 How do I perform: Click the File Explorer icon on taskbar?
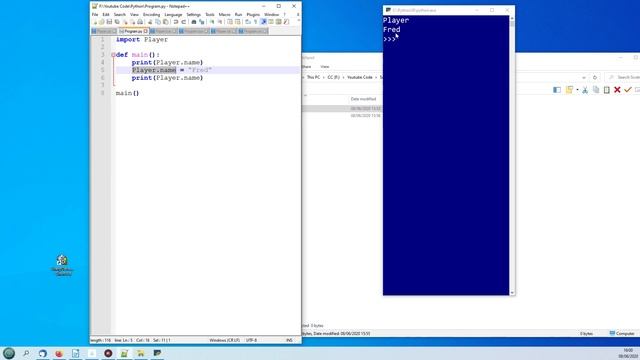coord(141,353)
